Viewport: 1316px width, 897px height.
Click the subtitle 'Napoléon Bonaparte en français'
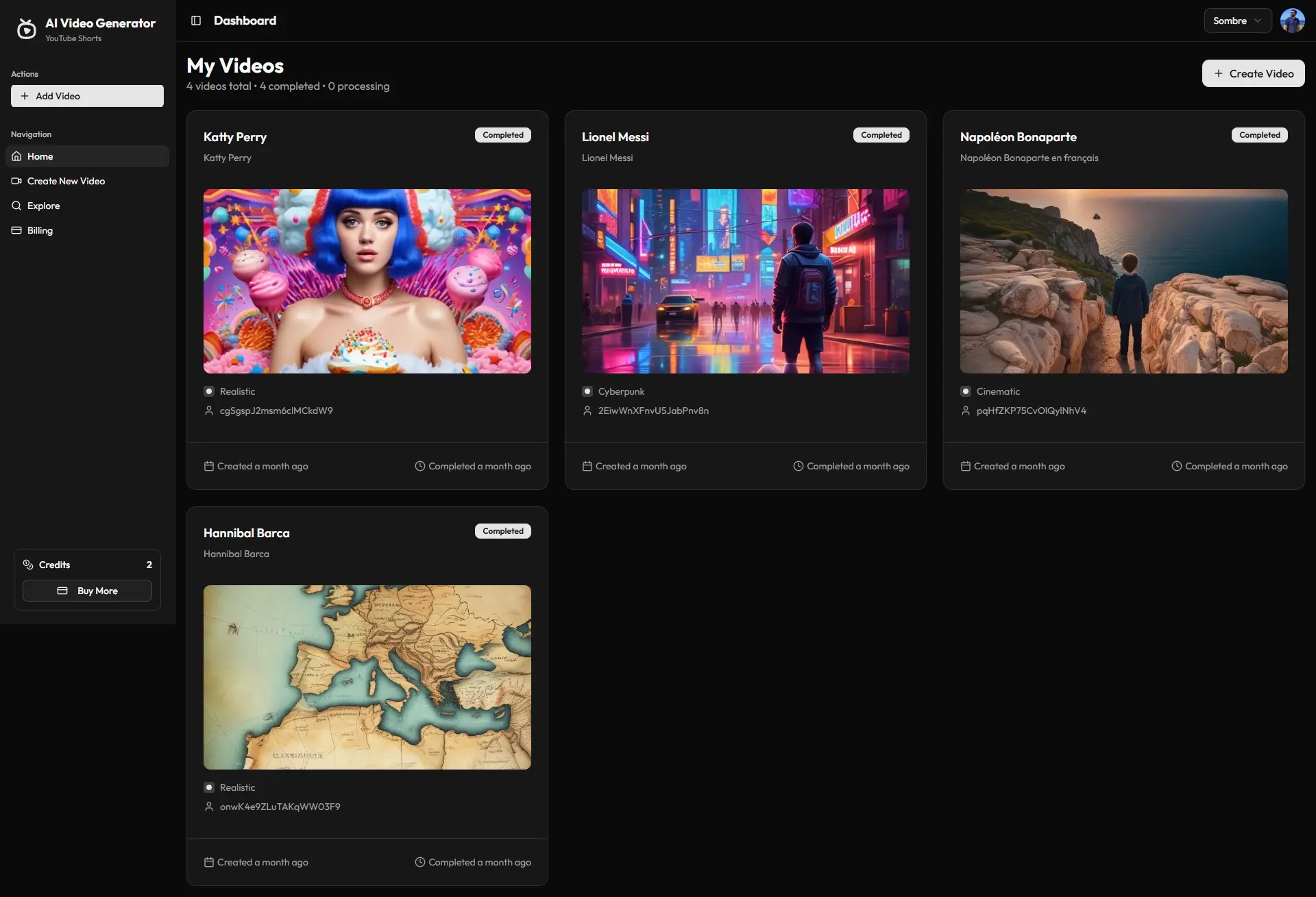[1029, 158]
